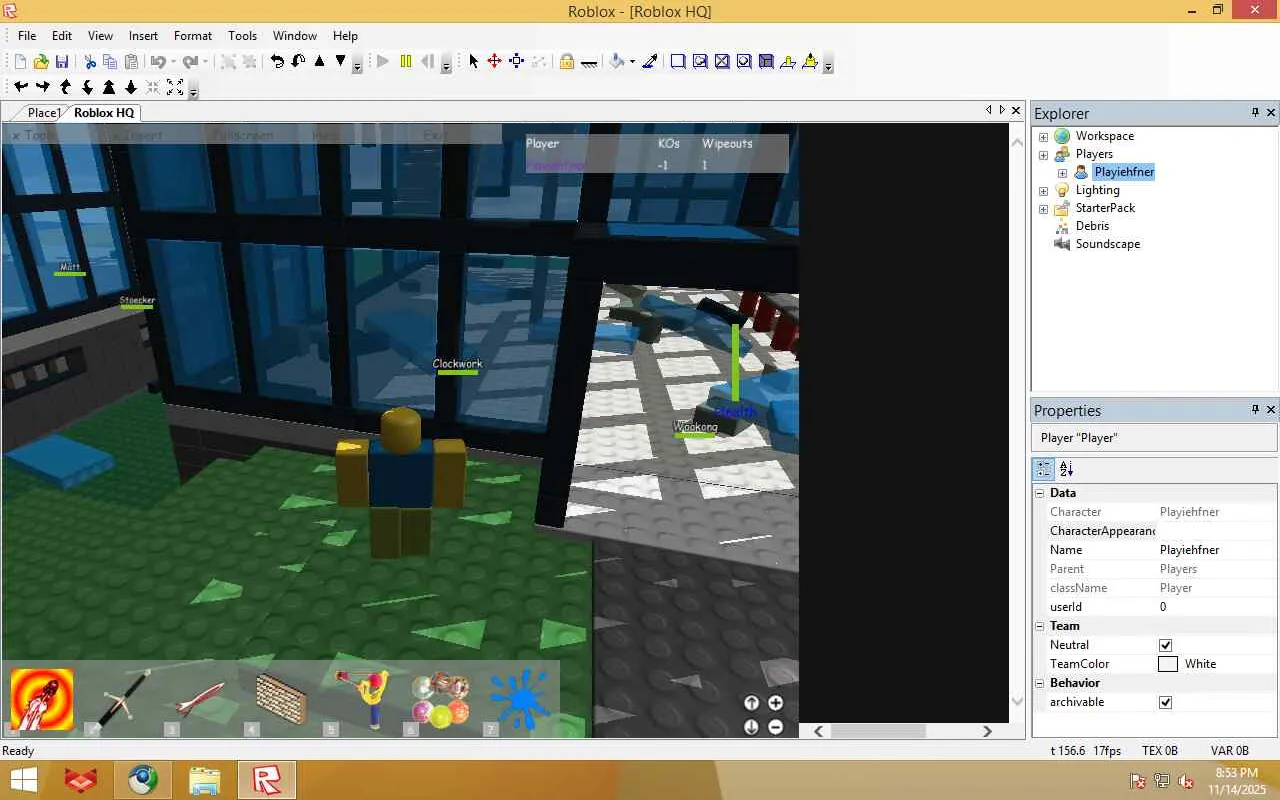Collapse the Team property section
This screenshot has width=1280, height=800.
click(1040, 626)
